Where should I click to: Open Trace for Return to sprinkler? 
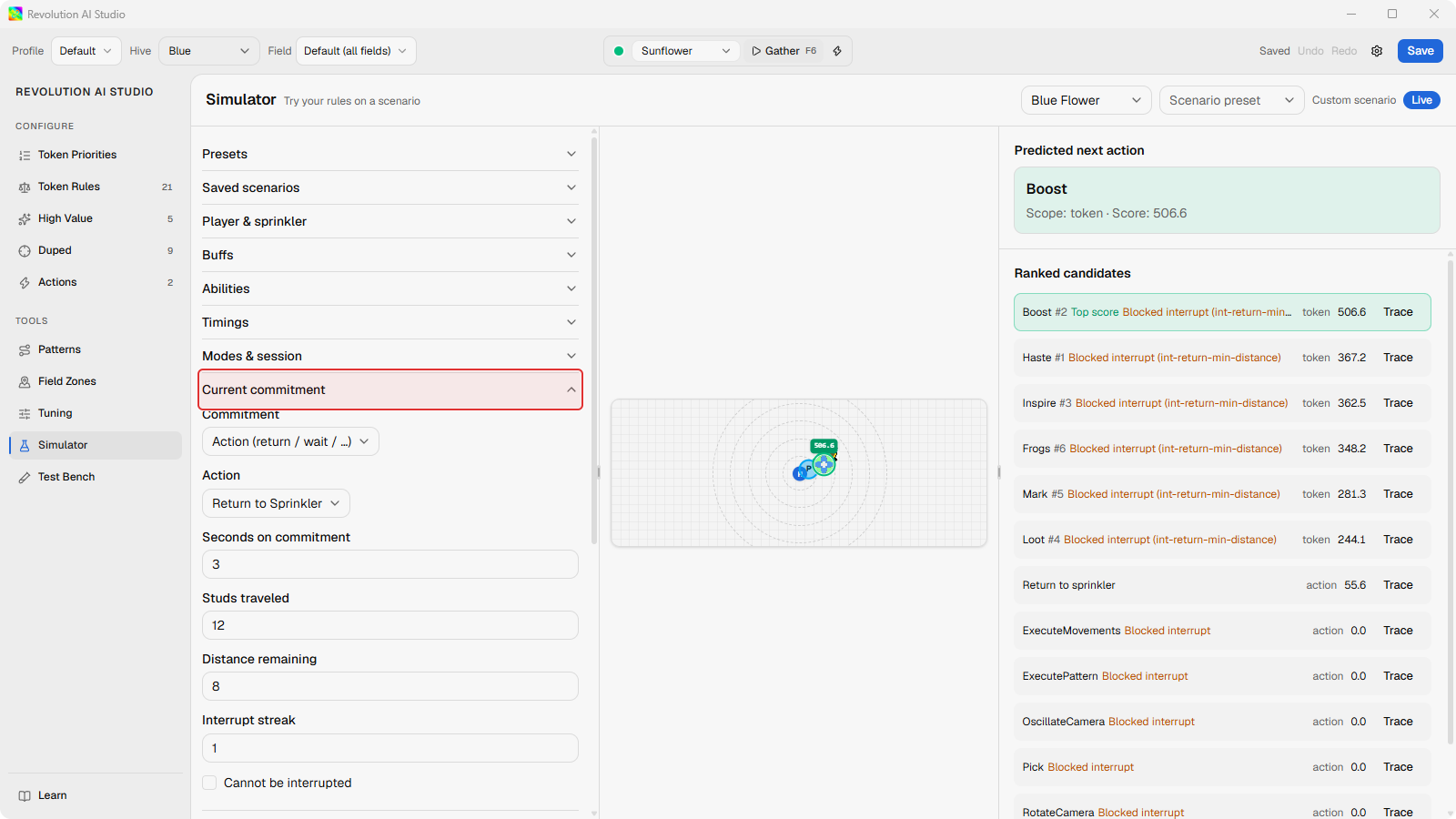1398,585
